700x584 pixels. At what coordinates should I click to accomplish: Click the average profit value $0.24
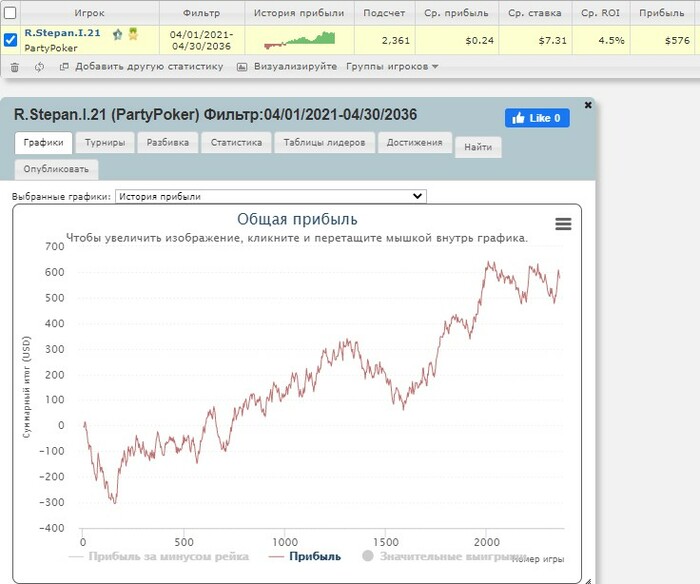click(x=479, y=41)
